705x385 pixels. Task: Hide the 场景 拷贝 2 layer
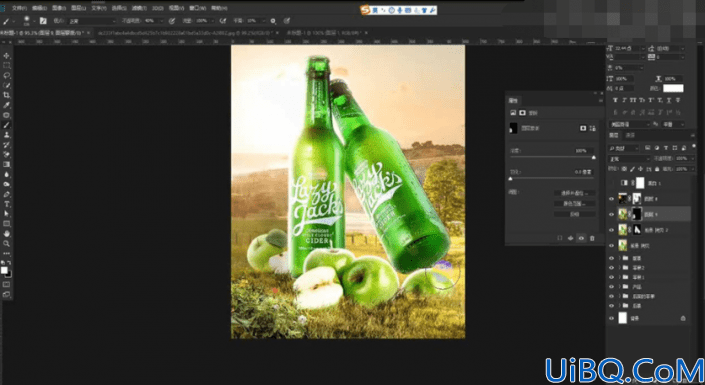[611, 230]
